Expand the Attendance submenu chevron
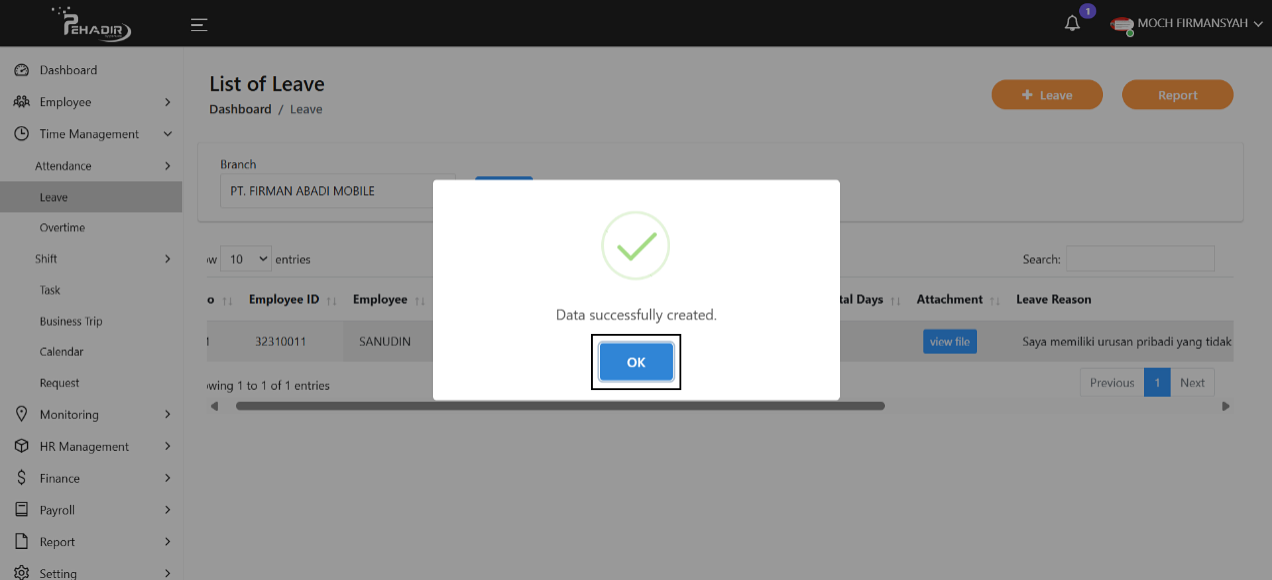 [167, 166]
